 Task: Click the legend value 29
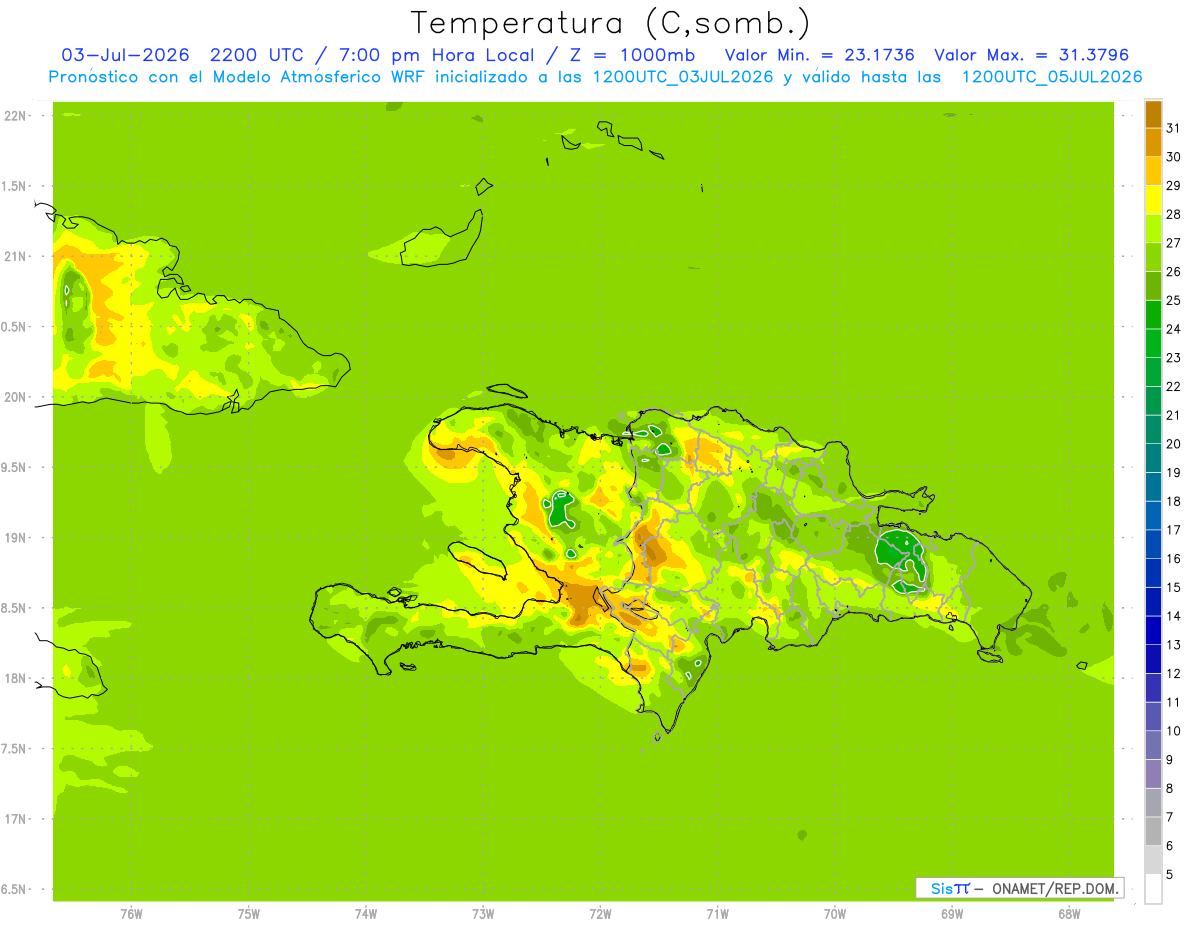pyautogui.click(x=1173, y=185)
